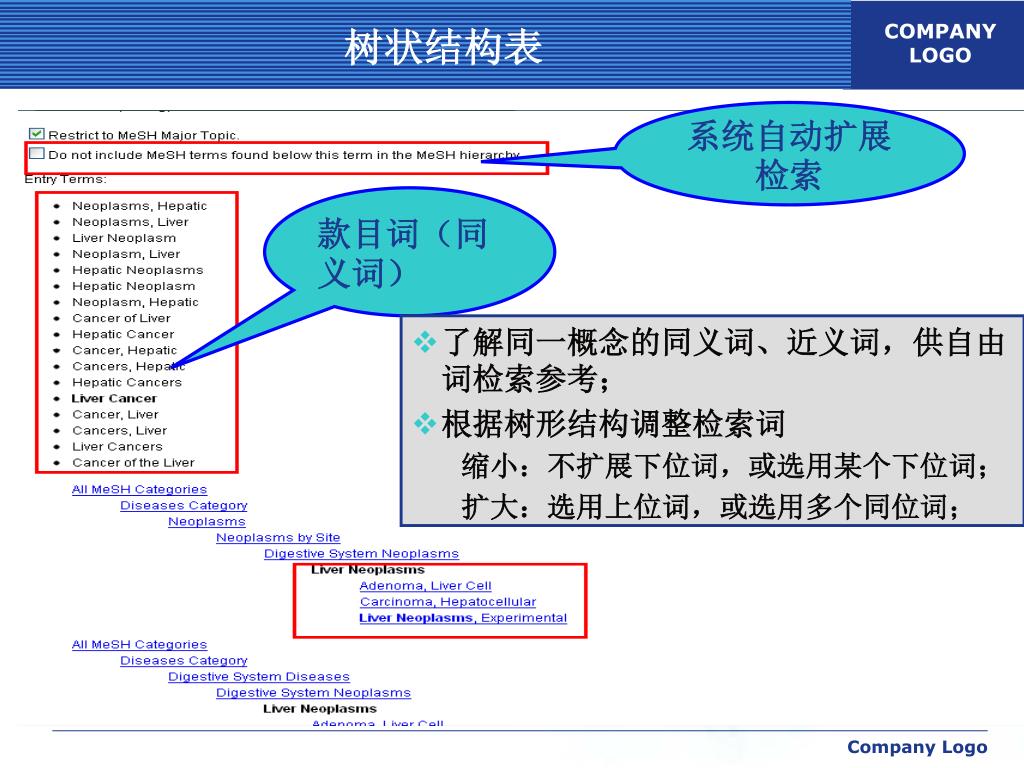Click entry term Neoplasms, Hepatic
The height and width of the screenshot is (768, 1024).
pos(139,206)
